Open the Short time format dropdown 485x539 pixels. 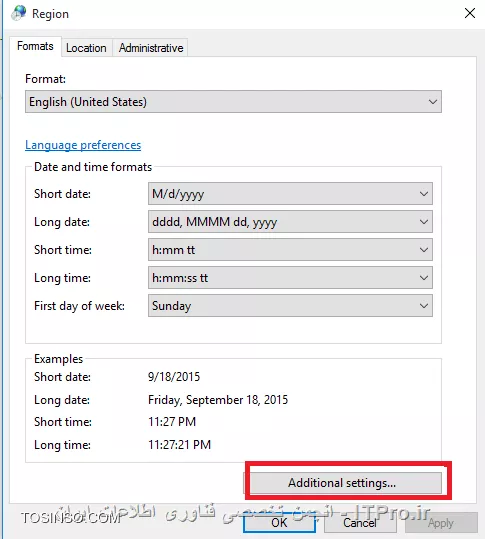tap(290, 250)
